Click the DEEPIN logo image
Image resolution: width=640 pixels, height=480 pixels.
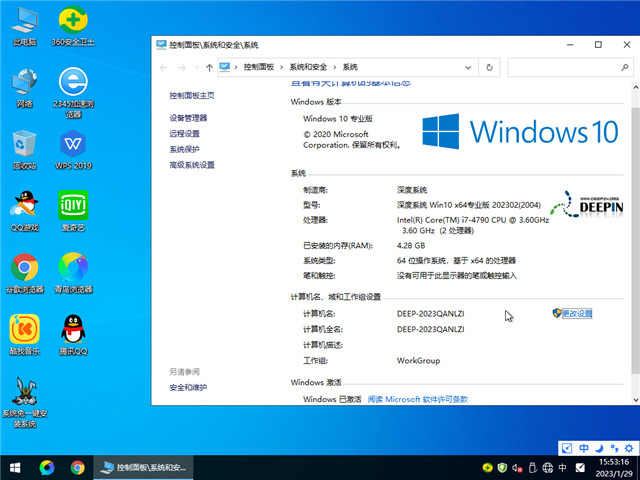pyautogui.click(x=587, y=204)
